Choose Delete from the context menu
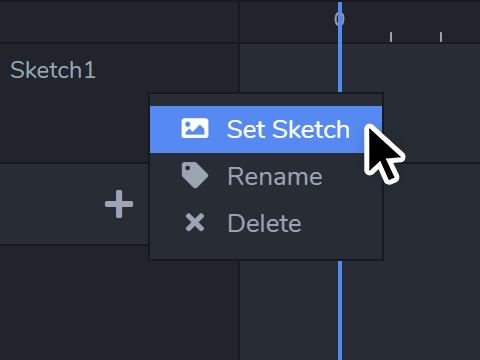The width and height of the screenshot is (480, 360). pyautogui.click(x=266, y=223)
